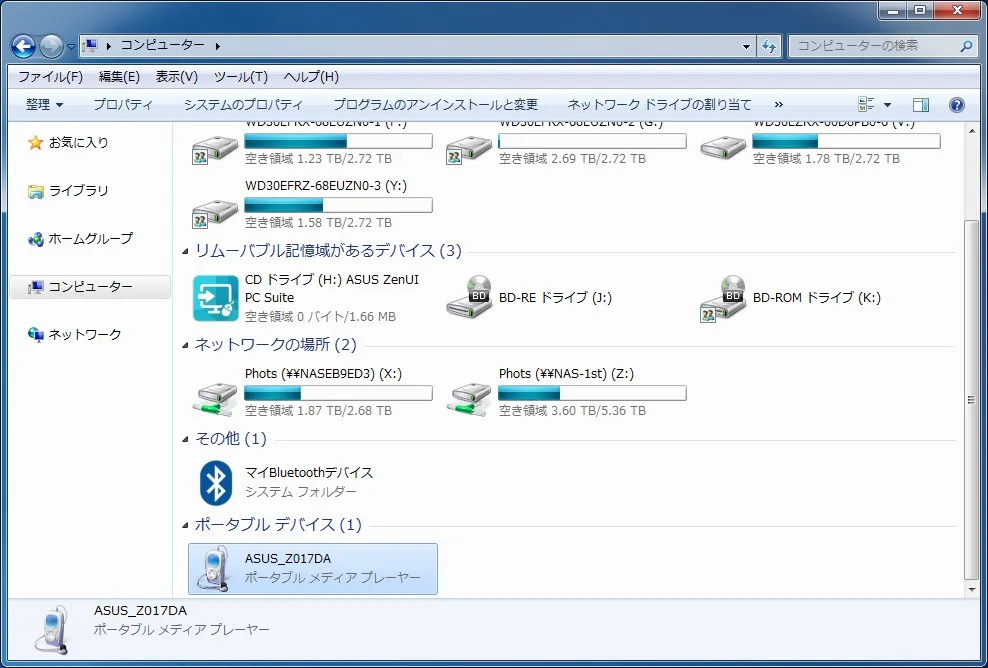
Task: Click drive icon with 1.78 TB free
Action: point(723,149)
